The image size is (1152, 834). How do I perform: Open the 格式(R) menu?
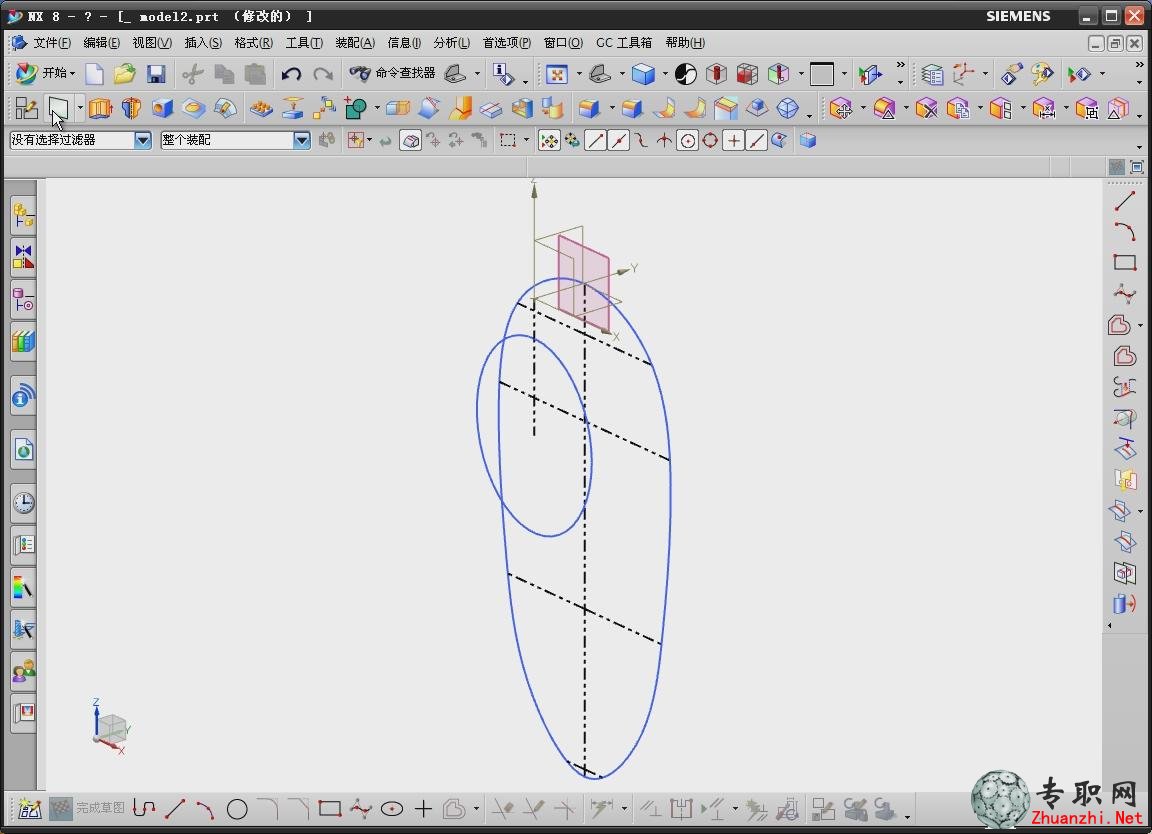coord(253,43)
